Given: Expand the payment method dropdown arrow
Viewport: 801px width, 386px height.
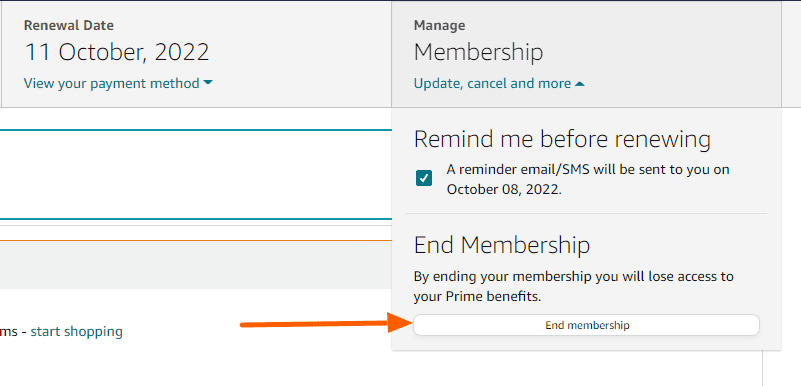Looking at the screenshot, I should tap(208, 83).
